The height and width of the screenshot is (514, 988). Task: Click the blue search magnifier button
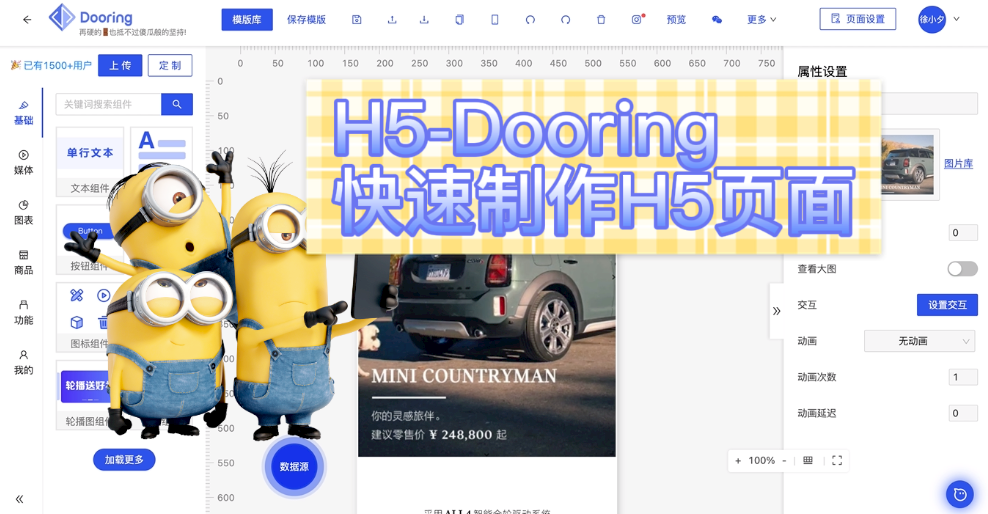[x=177, y=104]
